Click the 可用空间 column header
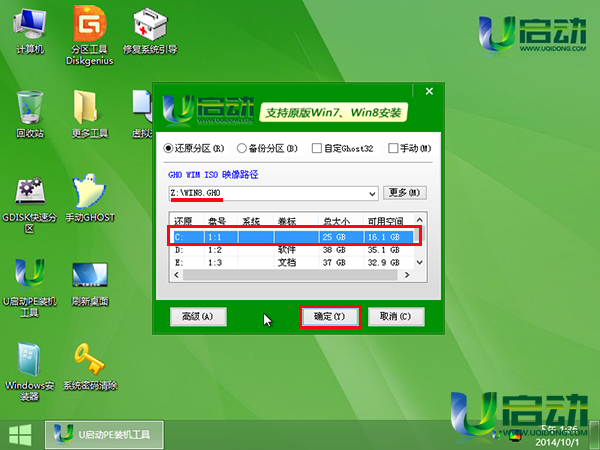The height and width of the screenshot is (450, 600). (x=388, y=221)
